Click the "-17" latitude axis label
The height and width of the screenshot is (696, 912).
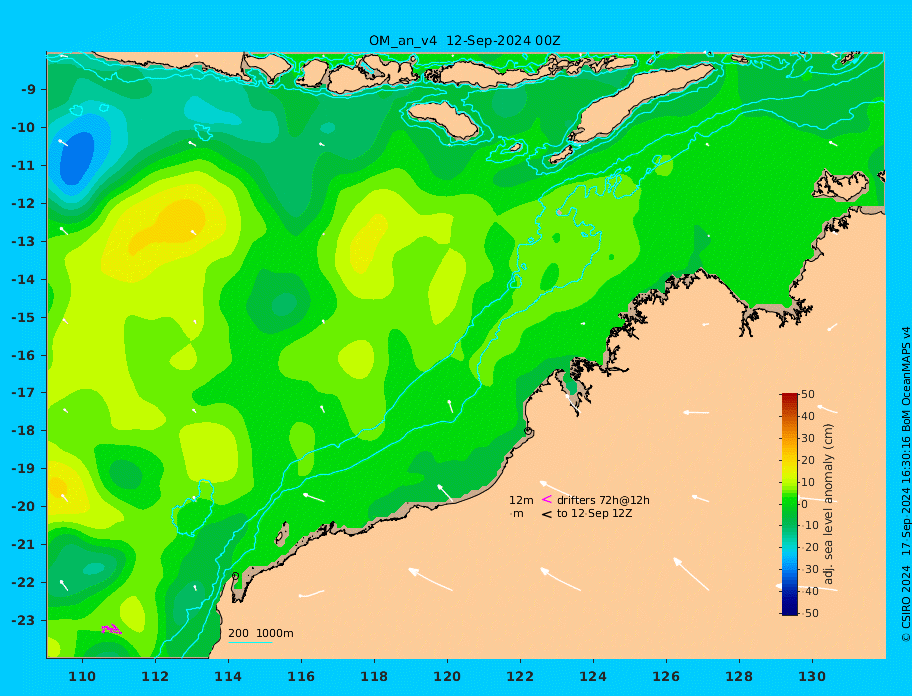23,393
